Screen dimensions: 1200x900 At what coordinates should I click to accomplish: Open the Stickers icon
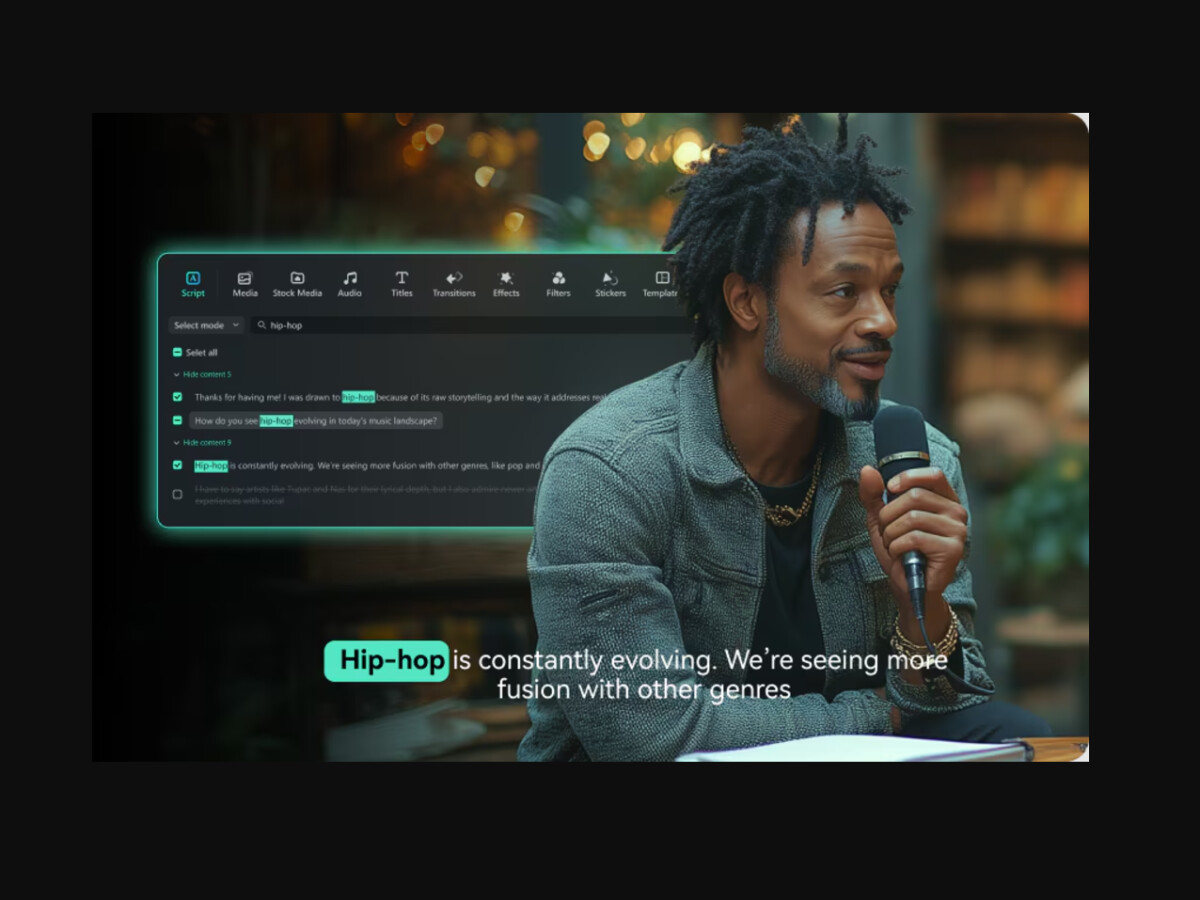tap(610, 278)
